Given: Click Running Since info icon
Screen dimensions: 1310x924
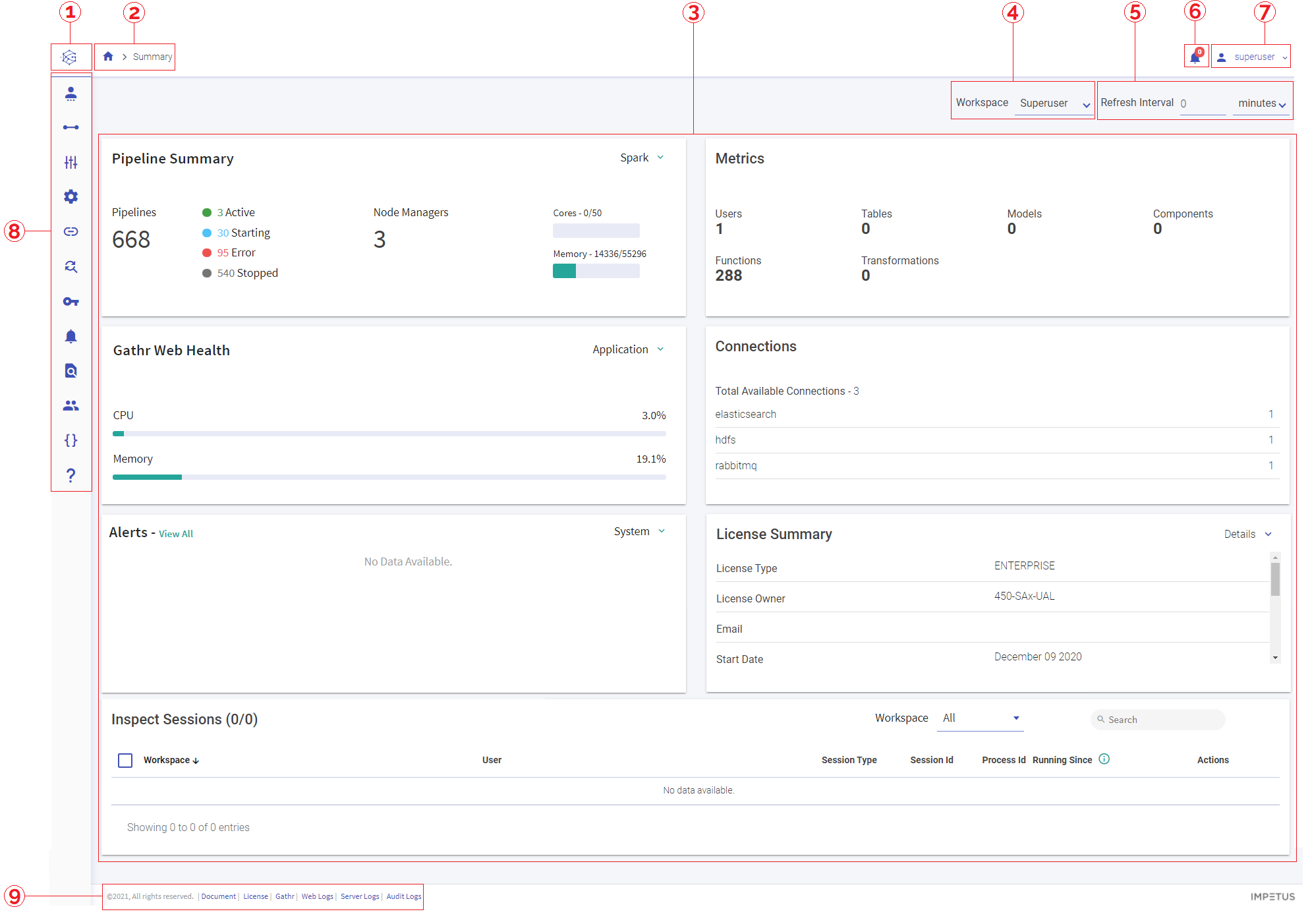Looking at the screenshot, I should point(1104,759).
